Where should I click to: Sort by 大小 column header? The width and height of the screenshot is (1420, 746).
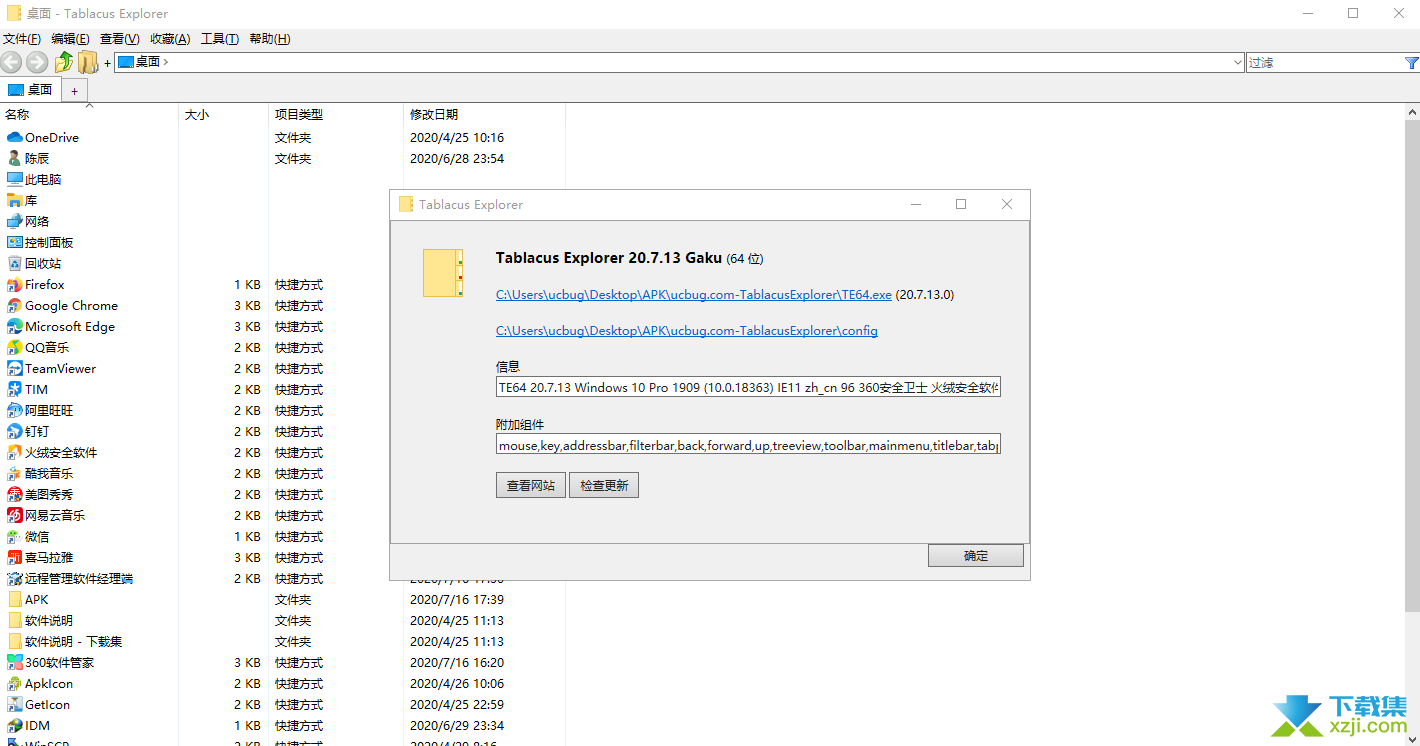click(x=223, y=115)
